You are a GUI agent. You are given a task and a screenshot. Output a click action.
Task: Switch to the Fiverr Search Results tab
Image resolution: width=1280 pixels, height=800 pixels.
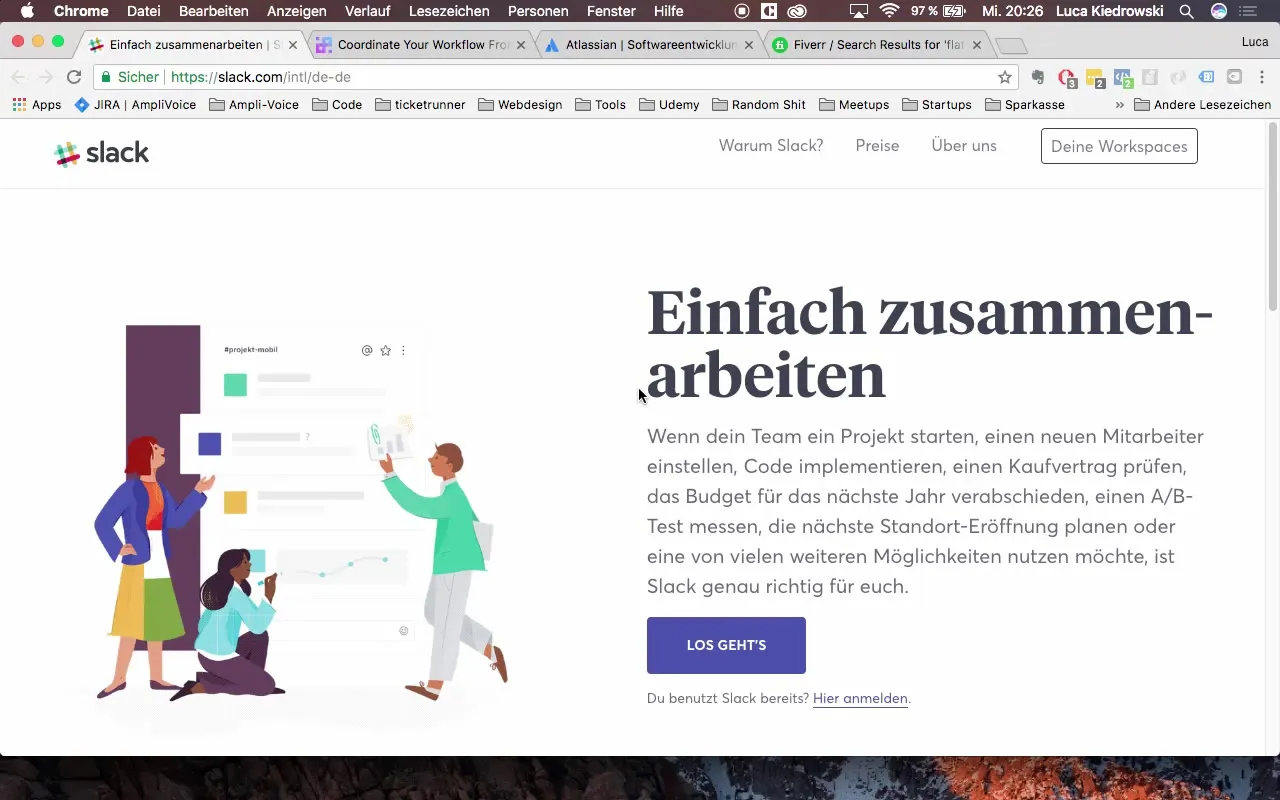click(x=877, y=45)
